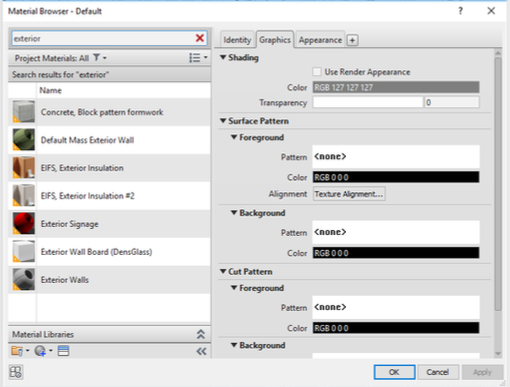Image resolution: width=510 pixels, height=387 pixels.
Task: Pick the Shading color RGB 127 127 127
Action: 396,87
